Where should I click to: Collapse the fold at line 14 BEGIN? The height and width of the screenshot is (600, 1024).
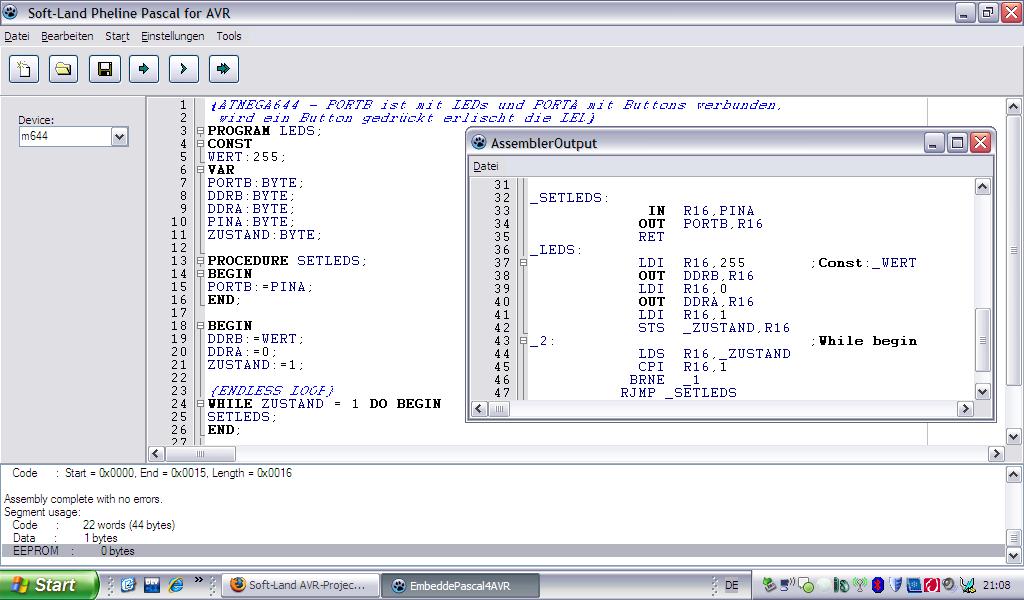coord(200,274)
